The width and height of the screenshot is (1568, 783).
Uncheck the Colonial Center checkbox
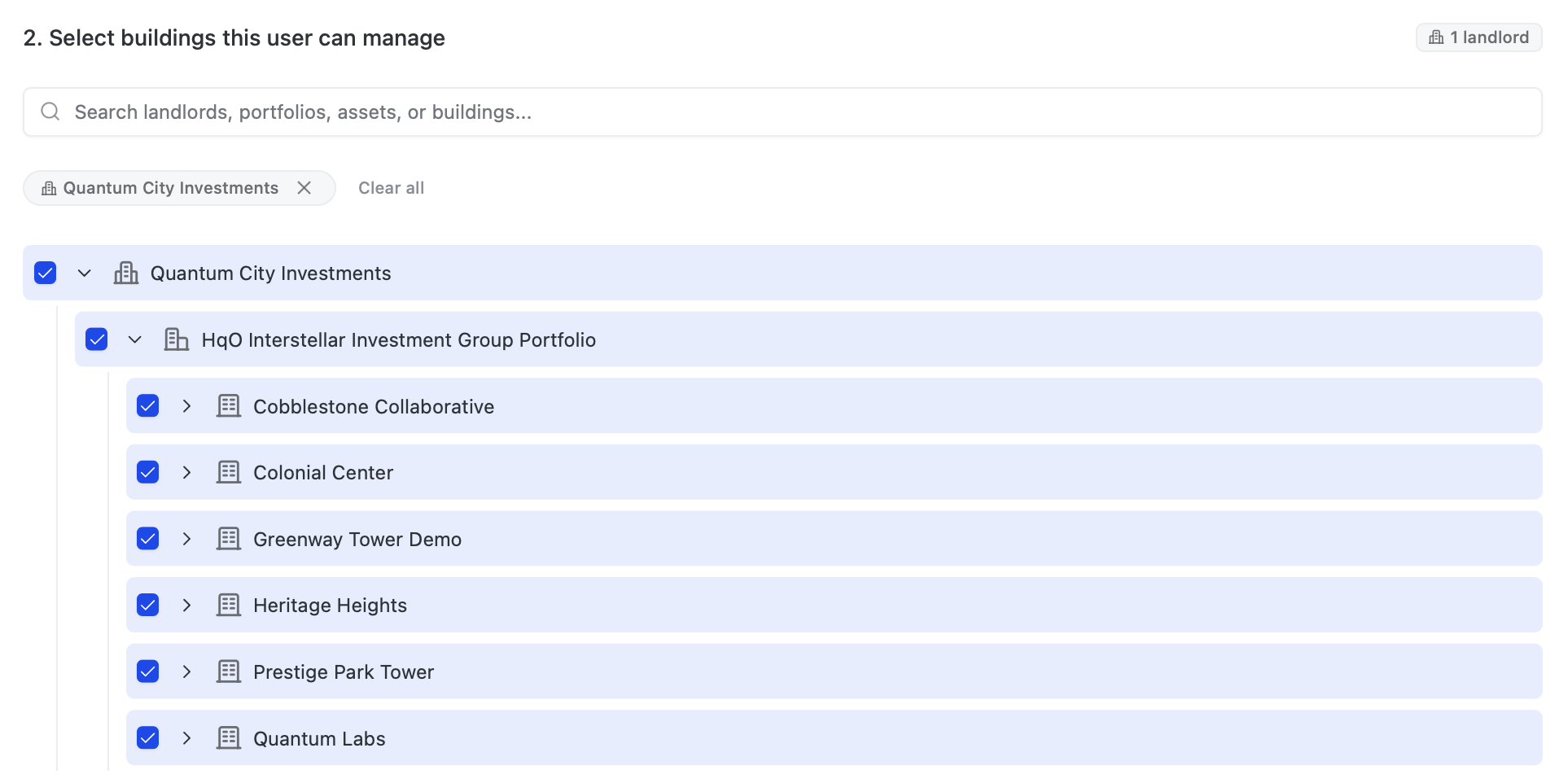148,472
